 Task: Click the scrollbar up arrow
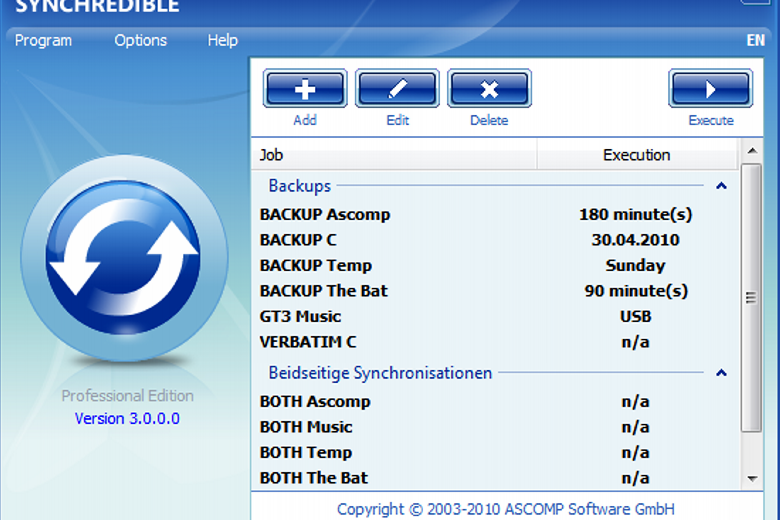click(x=752, y=150)
